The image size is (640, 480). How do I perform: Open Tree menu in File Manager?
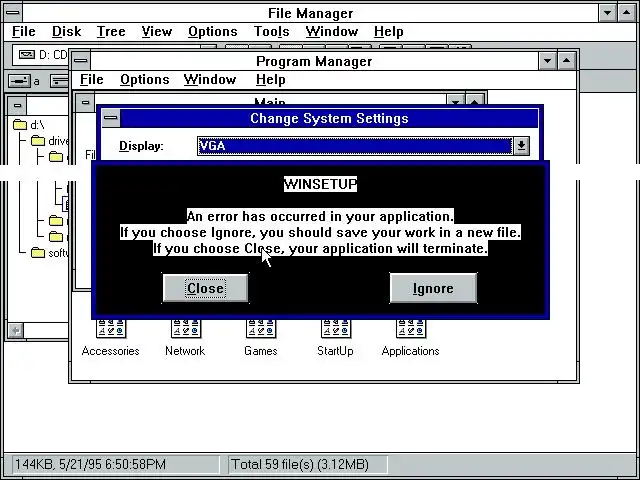111,31
